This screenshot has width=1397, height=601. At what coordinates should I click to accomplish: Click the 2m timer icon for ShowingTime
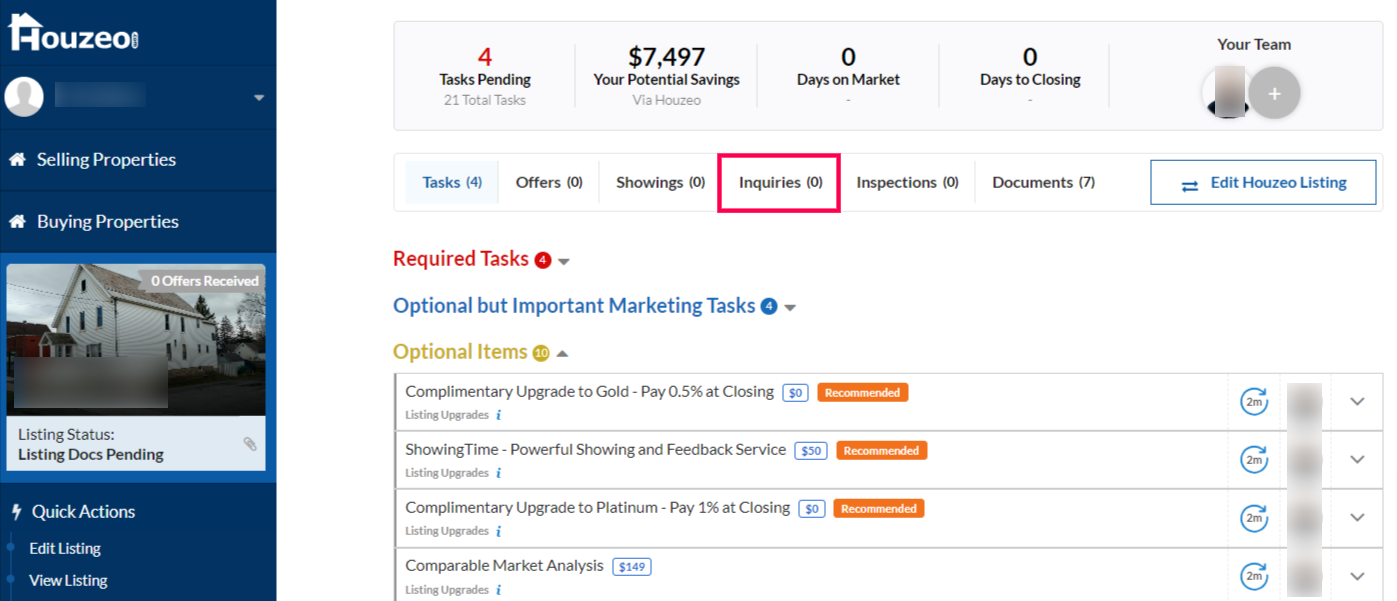pyautogui.click(x=1254, y=460)
